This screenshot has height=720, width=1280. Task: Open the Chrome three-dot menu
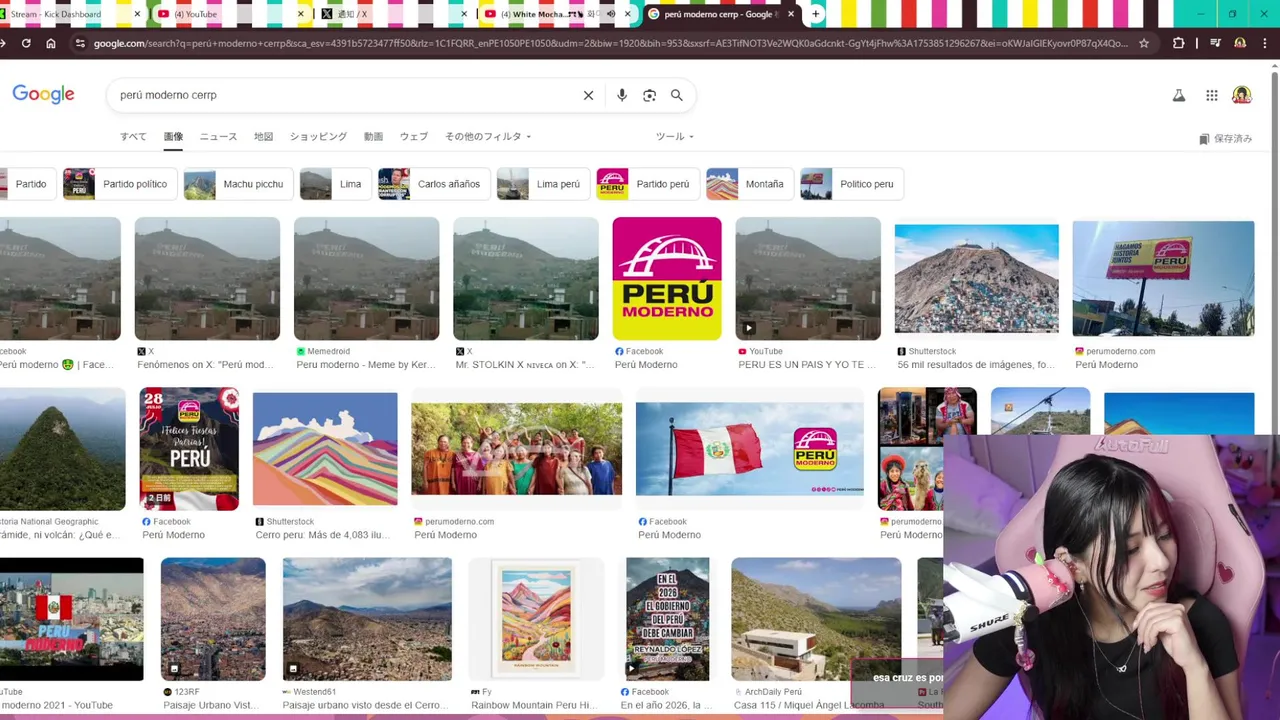click(1266, 43)
